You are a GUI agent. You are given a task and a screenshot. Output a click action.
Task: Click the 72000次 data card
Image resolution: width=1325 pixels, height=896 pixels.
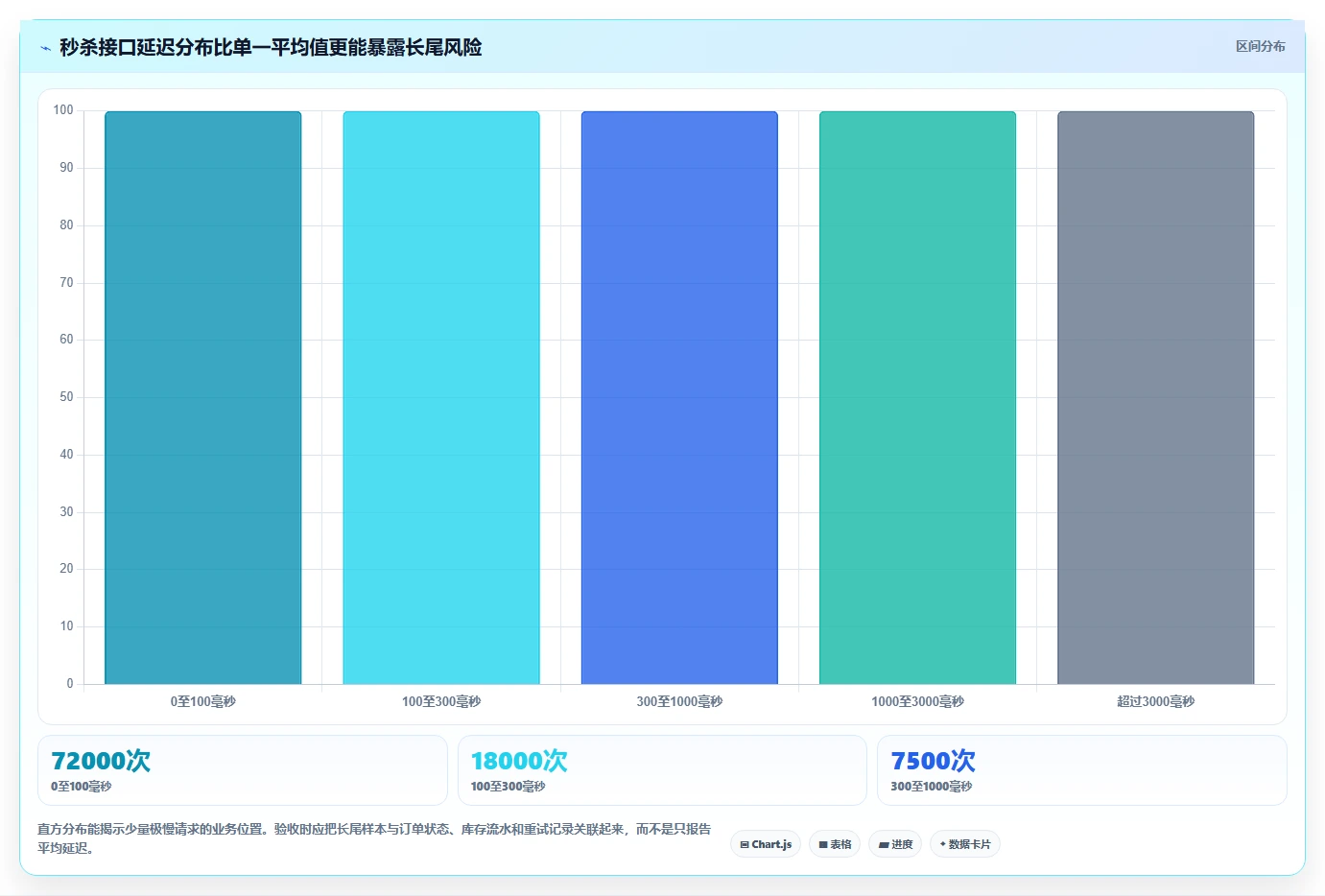[x=243, y=770]
